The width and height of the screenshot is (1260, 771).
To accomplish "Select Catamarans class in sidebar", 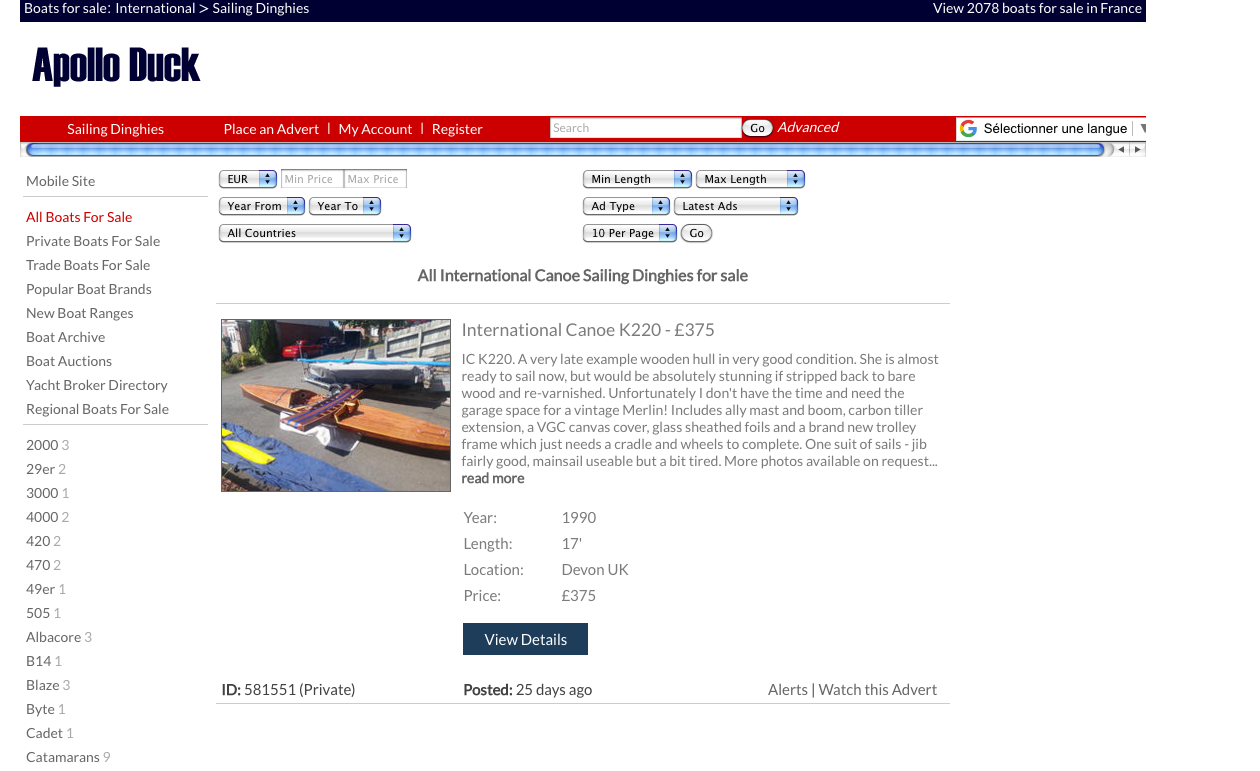I will point(63,757).
